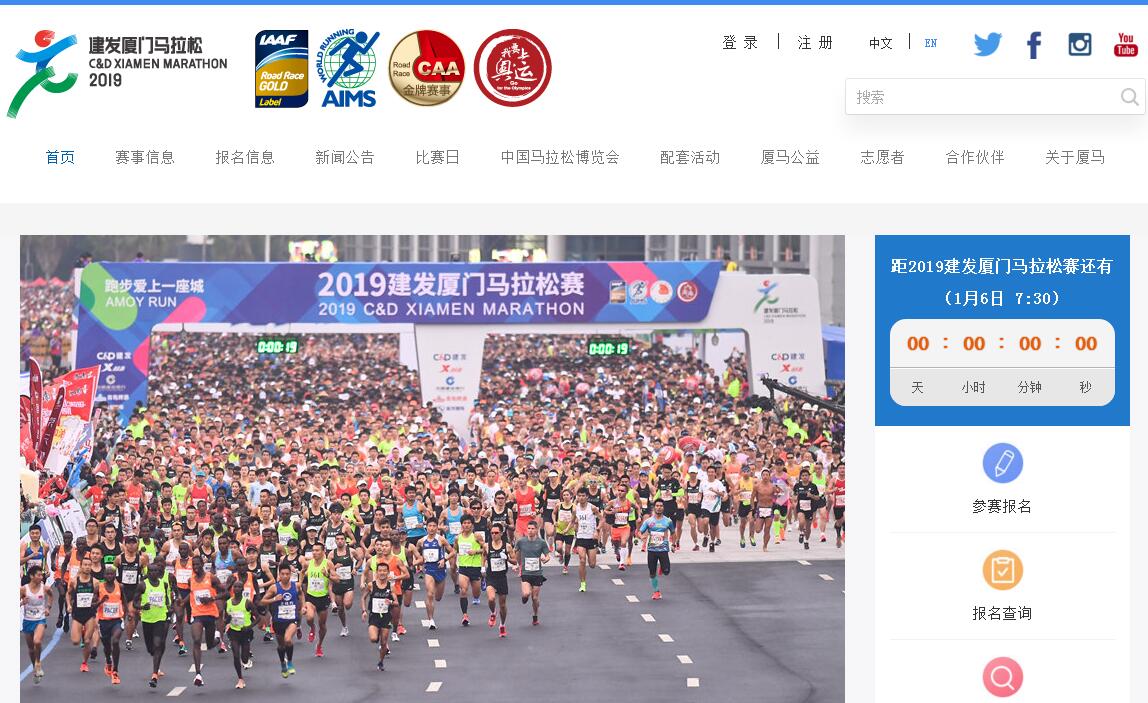
Task: Open the Twitter bird icon
Action: (x=987, y=45)
